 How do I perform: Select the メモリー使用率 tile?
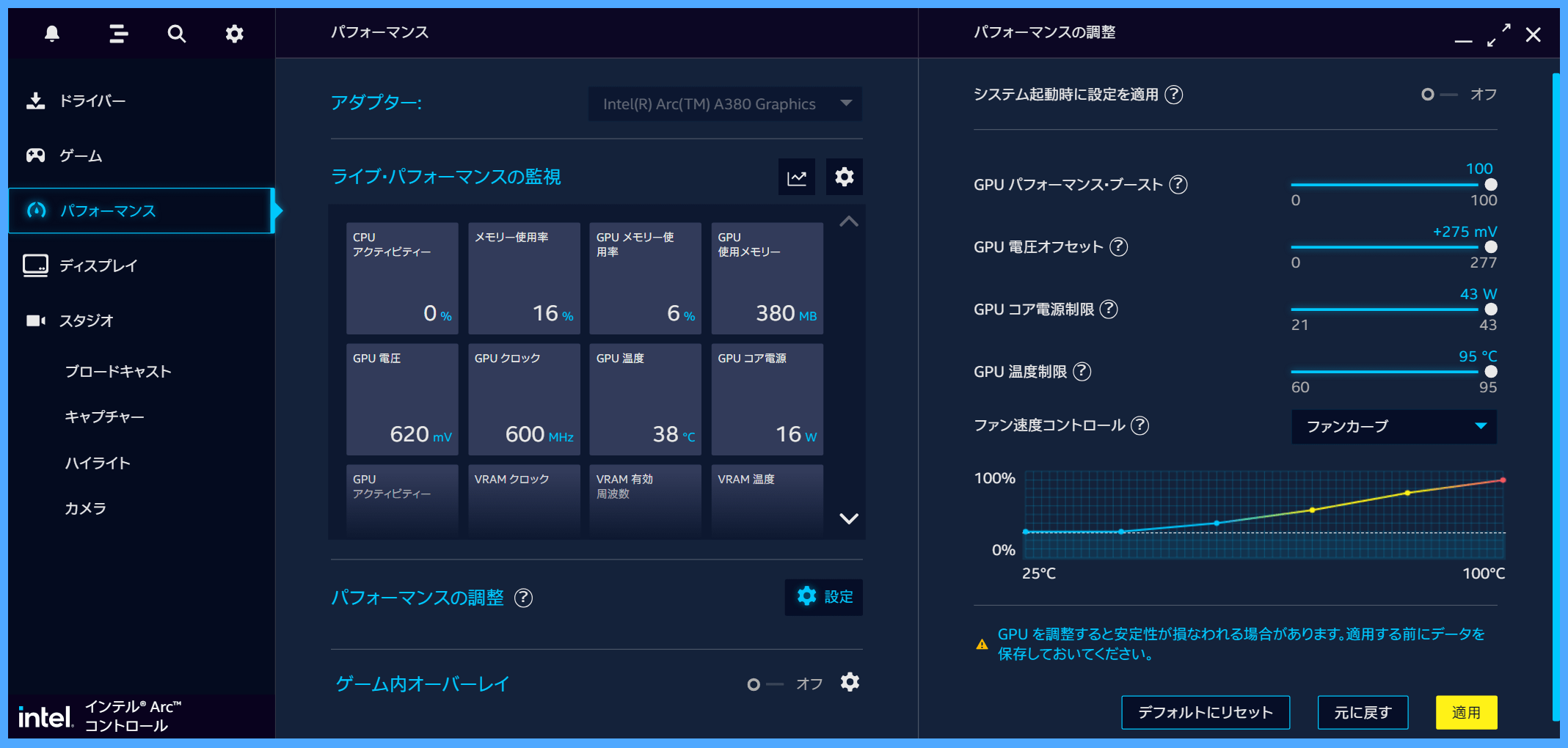[524, 278]
